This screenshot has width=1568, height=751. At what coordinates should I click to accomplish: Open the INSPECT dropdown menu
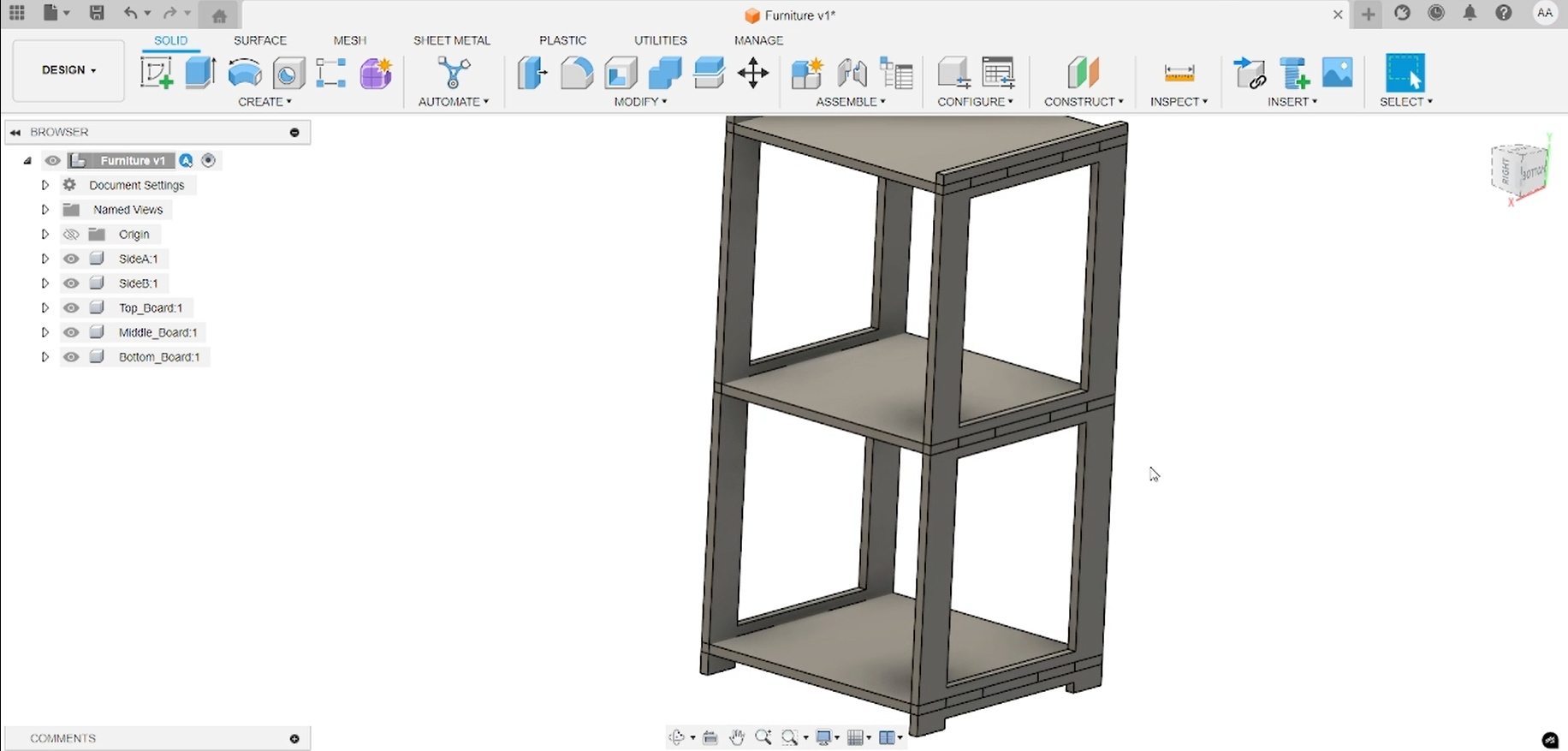pos(1179,102)
